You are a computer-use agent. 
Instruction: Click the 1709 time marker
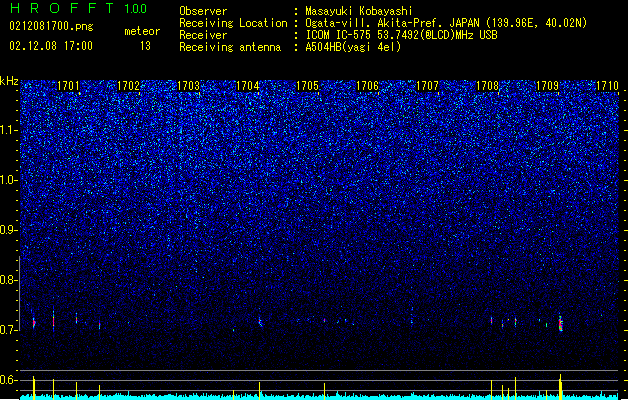[547, 86]
